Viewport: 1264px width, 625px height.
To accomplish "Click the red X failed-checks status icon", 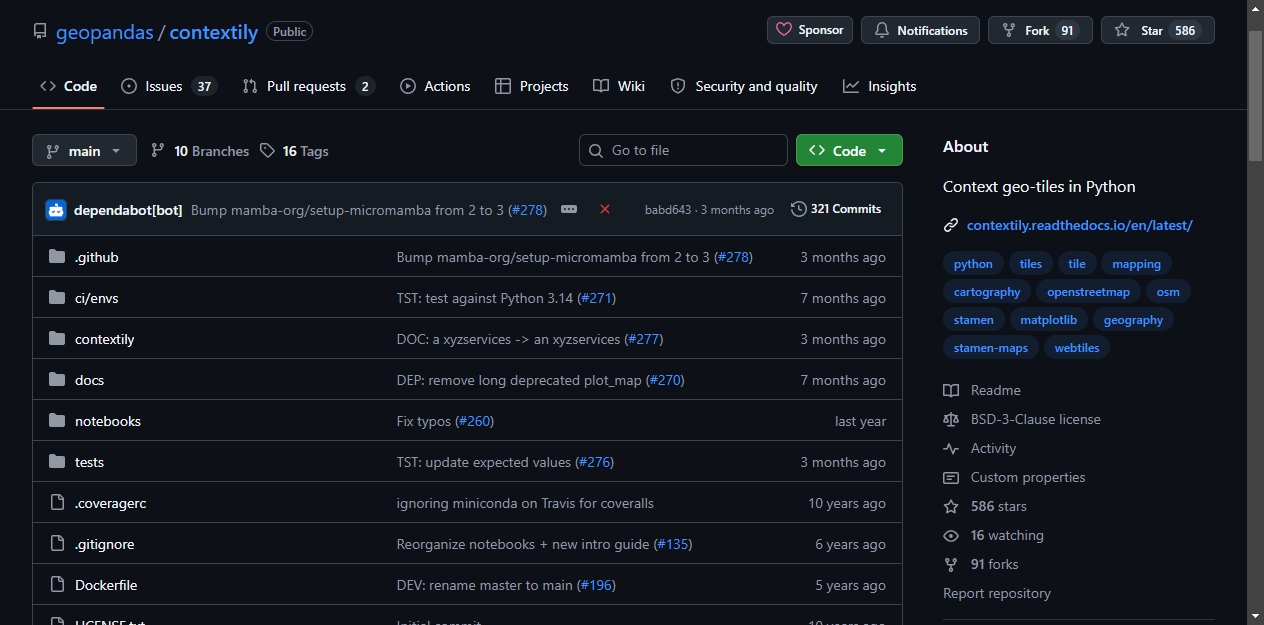I will [x=605, y=209].
